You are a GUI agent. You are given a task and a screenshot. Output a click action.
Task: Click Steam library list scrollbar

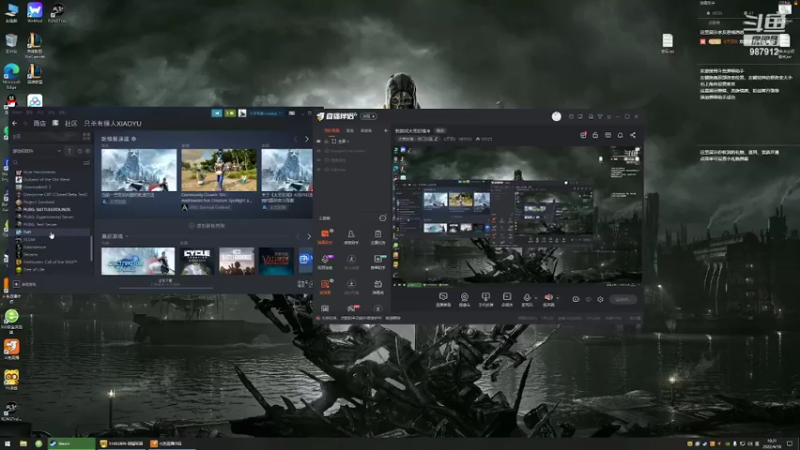92,247
